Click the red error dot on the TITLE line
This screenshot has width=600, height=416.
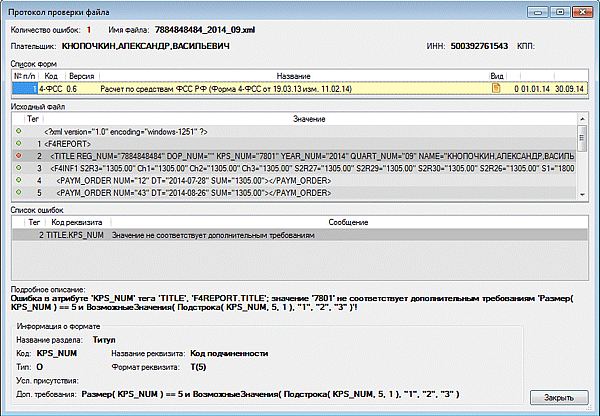(x=19, y=156)
